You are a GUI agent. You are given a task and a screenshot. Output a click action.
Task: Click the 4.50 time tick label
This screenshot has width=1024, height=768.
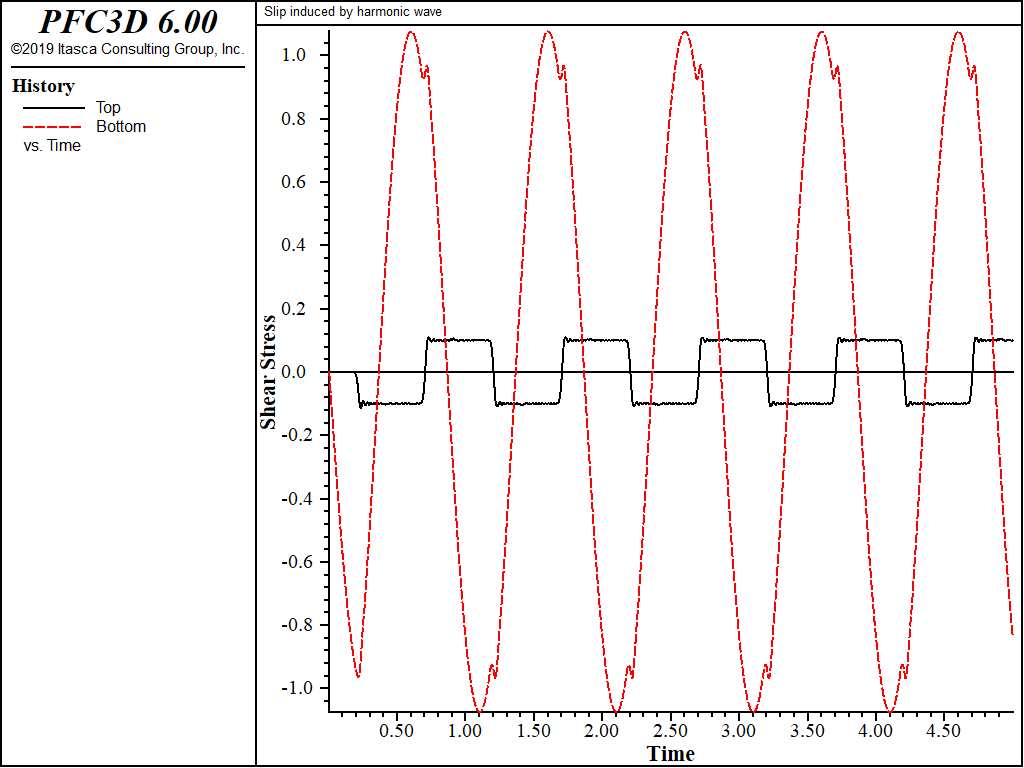pyautogui.click(x=944, y=731)
